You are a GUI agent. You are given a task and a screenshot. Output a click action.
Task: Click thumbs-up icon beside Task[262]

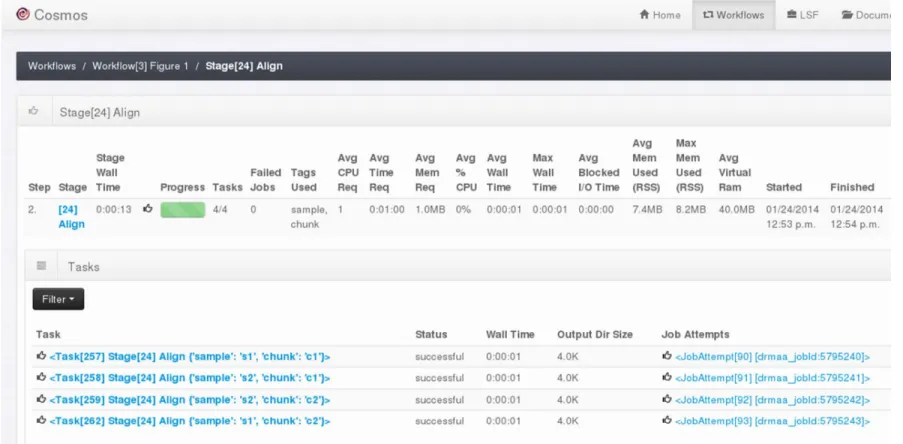(41, 420)
